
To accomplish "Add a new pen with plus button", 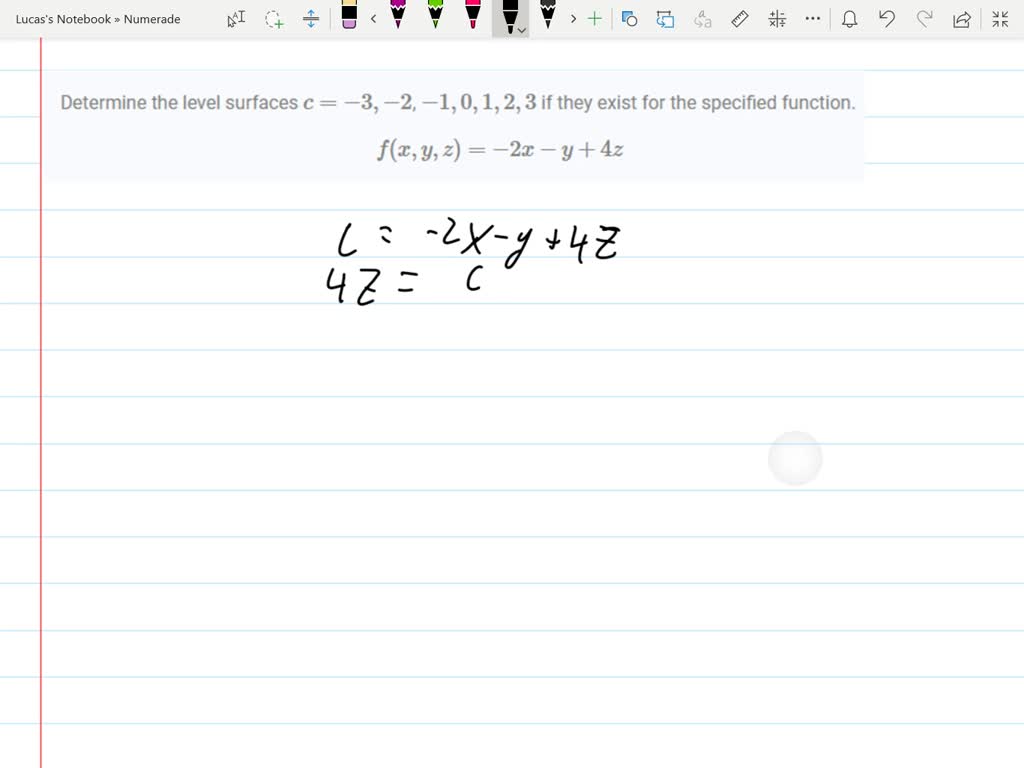I will coord(594,18).
